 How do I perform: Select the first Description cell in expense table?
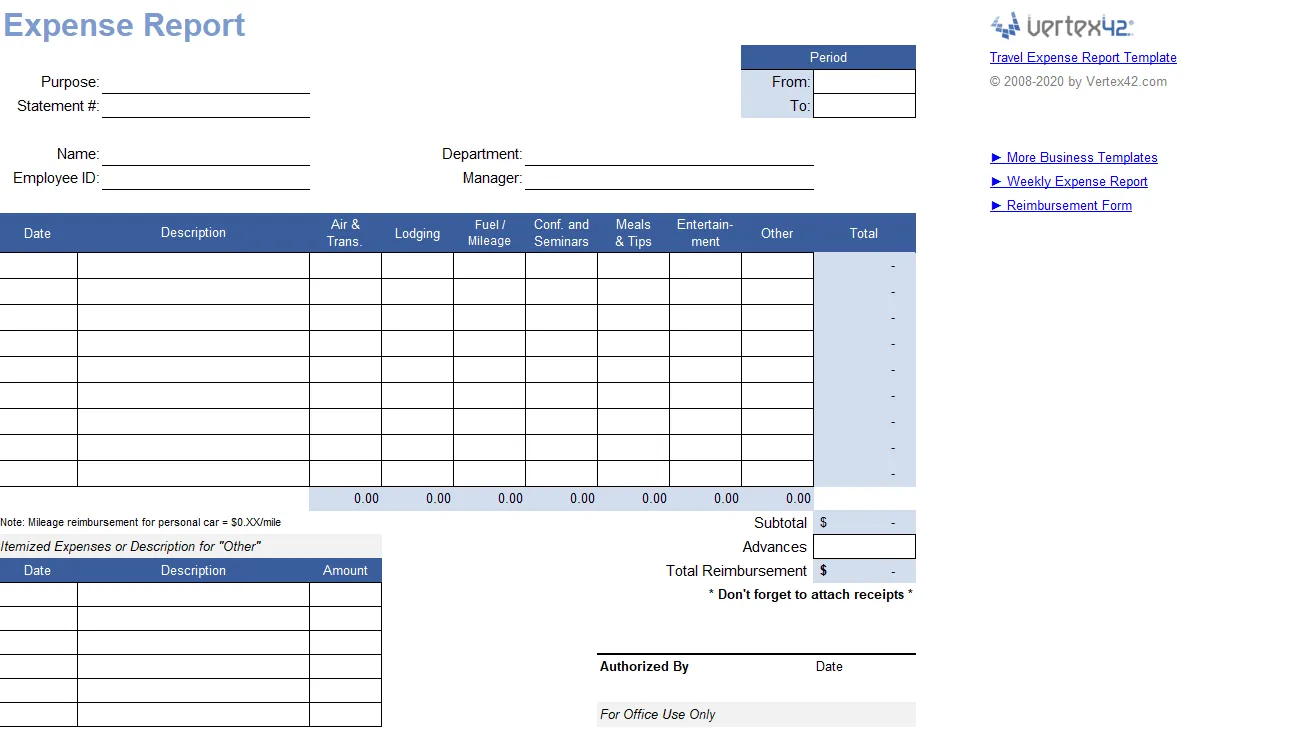[193, 266]
